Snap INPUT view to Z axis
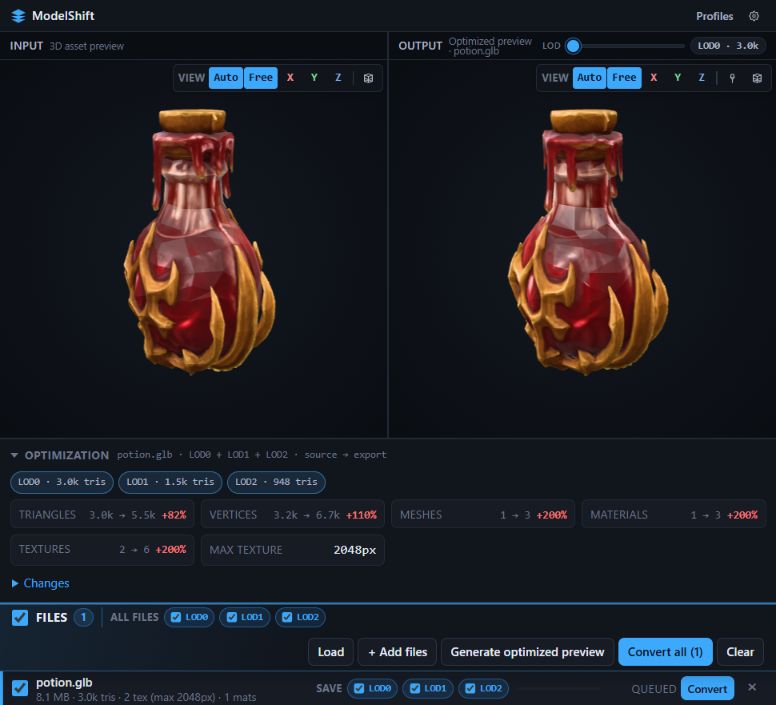 point(339,78)
